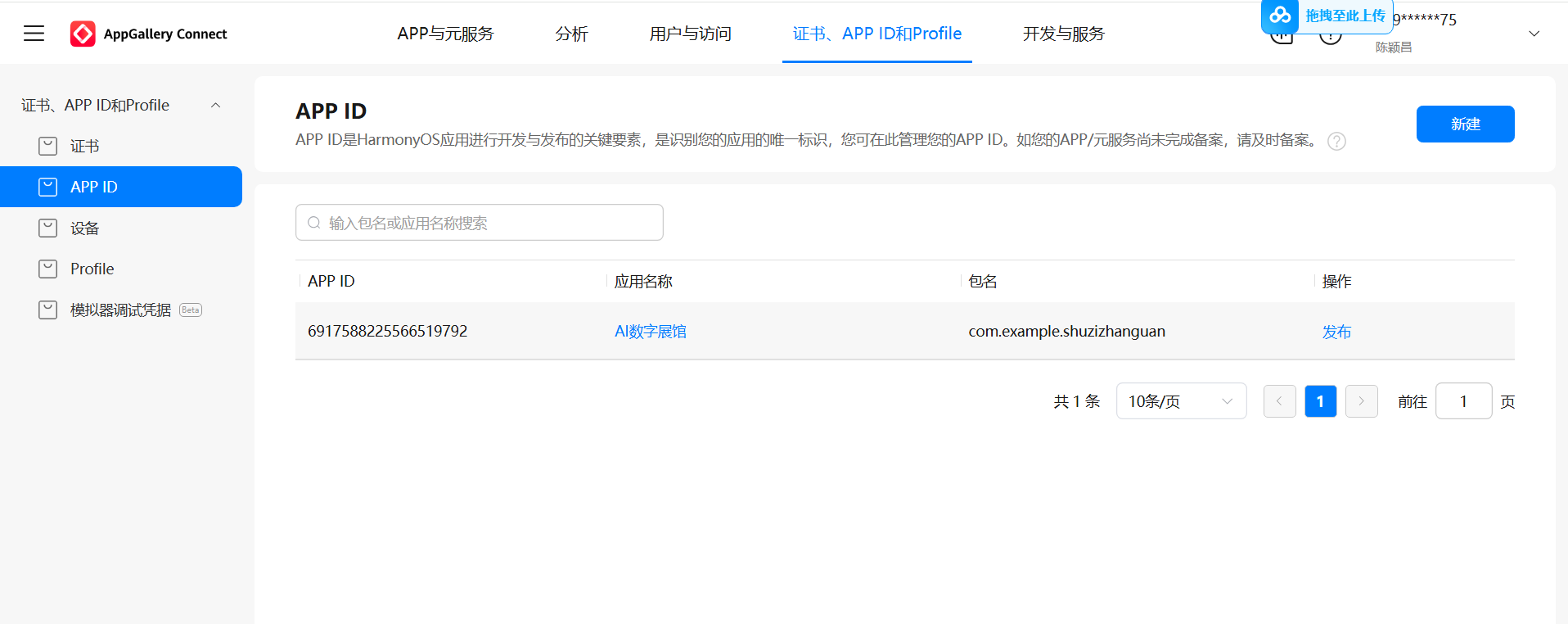Click the next page arrow button
Screen dimensions: 1568x624
click(x=1361, y=401)
